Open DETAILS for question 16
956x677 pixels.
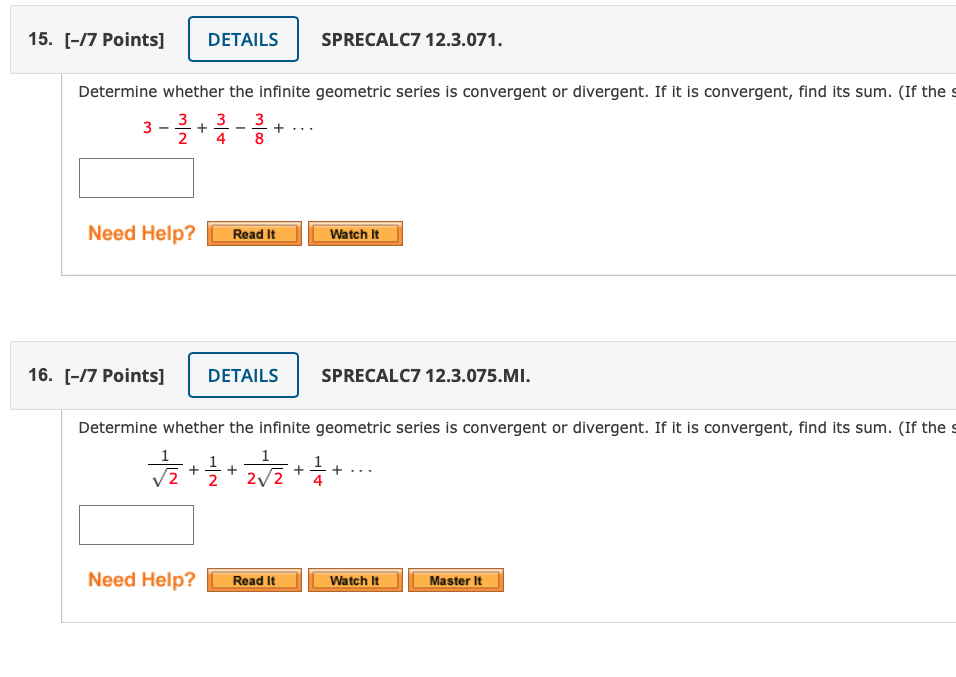[x=243, y=375]
